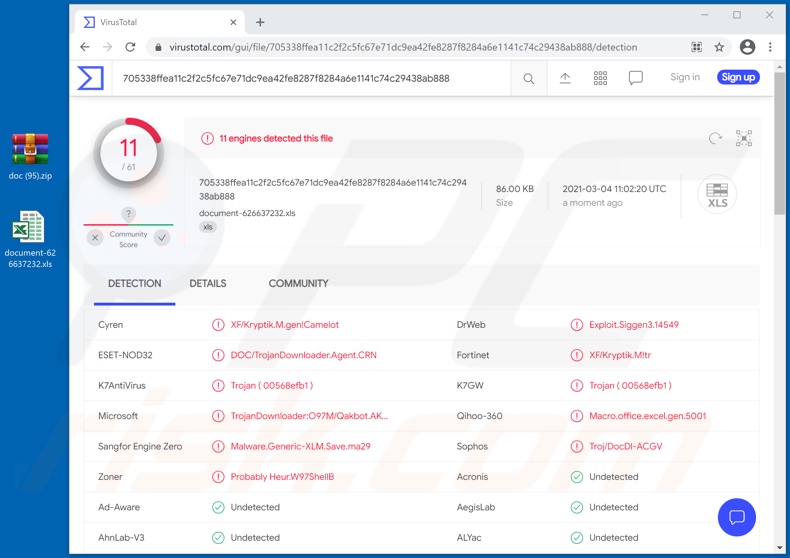Click the DrWeb detection alert icon
790x558 pixels.
coord(576,325)
